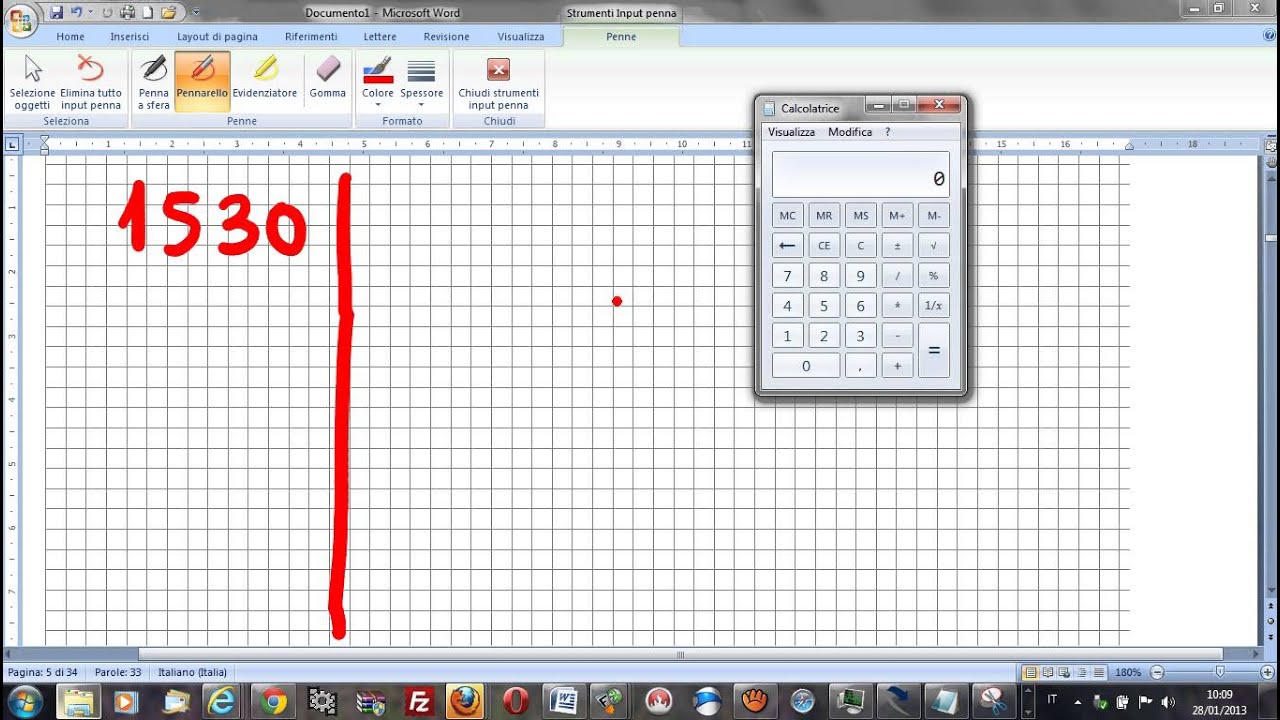Image resolution: width=1280 pixels, height=720 pixels.
Task: Open FileZilla from taskbar
Action: tap(419, 701)
